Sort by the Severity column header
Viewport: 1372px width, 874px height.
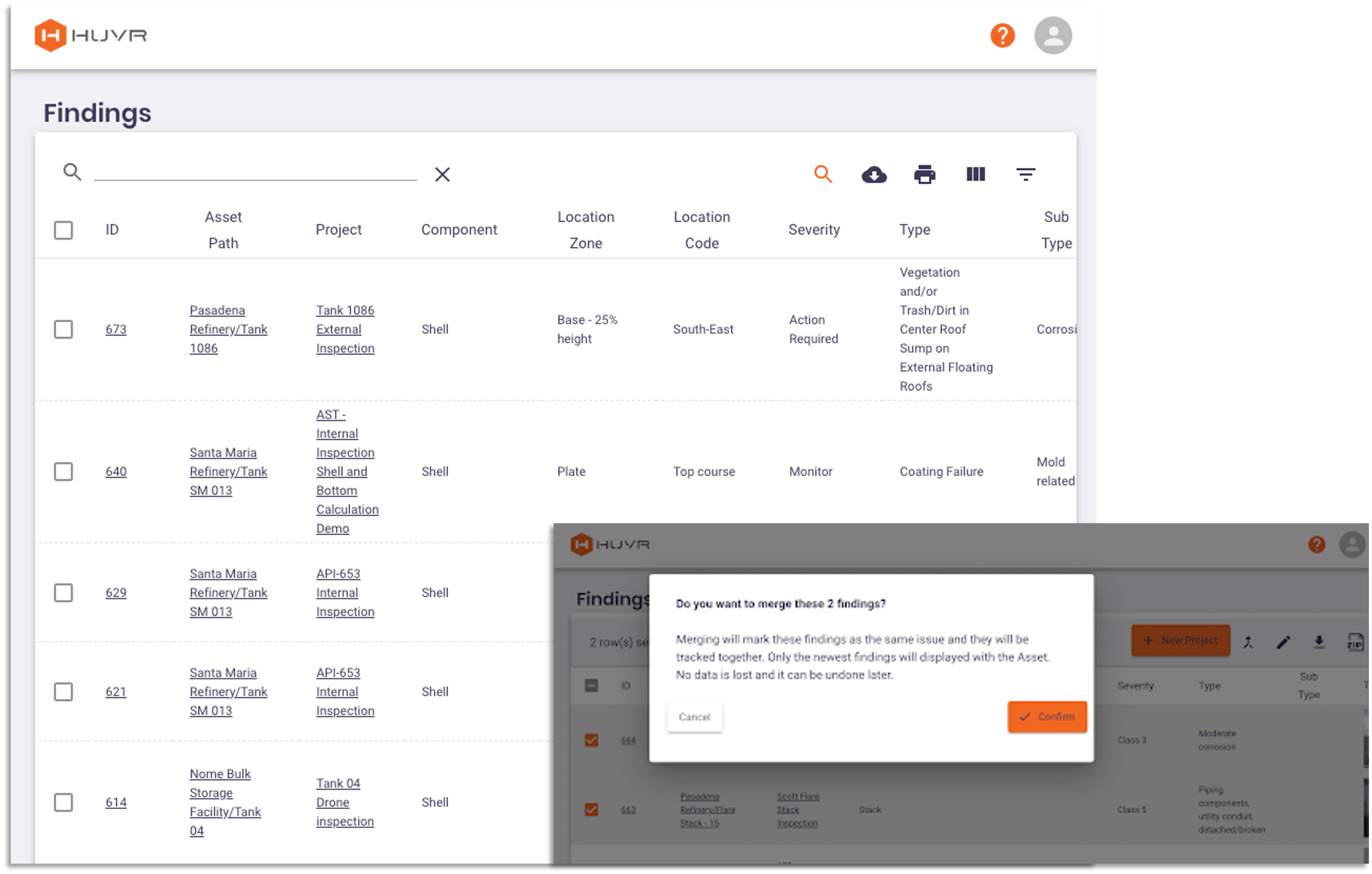tap(813, 230)
